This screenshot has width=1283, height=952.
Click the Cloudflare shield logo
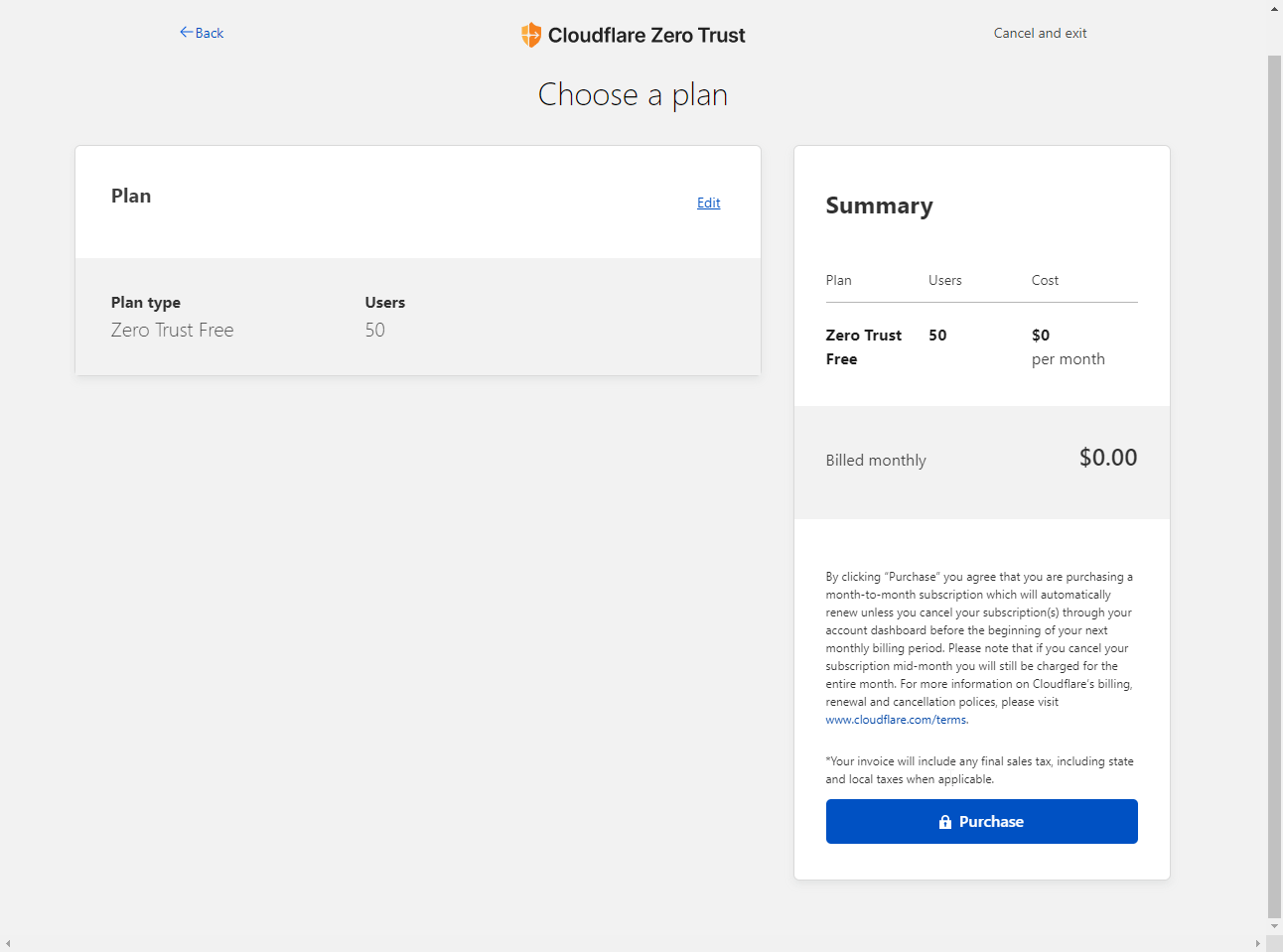[x=531, y=35]
